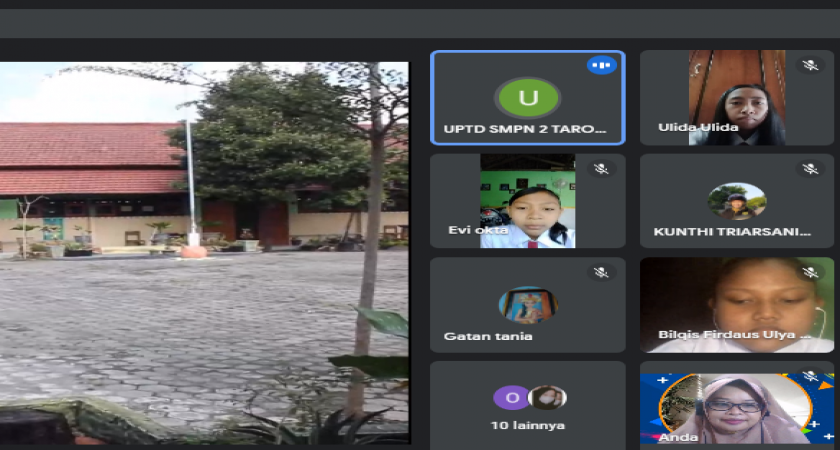Select the Anda self-view video tile
The width and height of the screenshot is (840, 450).
[737, 406]
